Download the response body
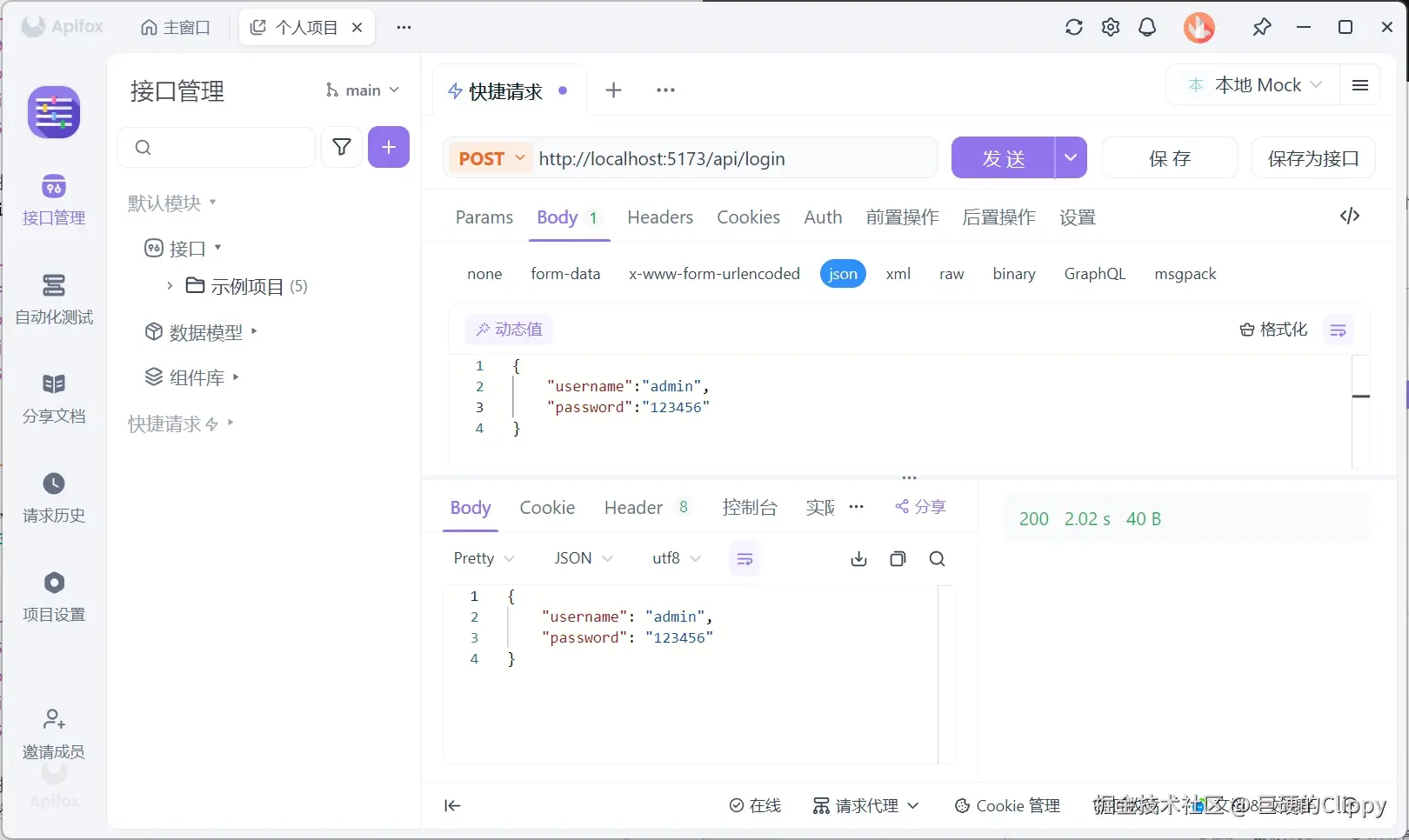This screenshot has height=840, width=1409. (x=858, y=558)
